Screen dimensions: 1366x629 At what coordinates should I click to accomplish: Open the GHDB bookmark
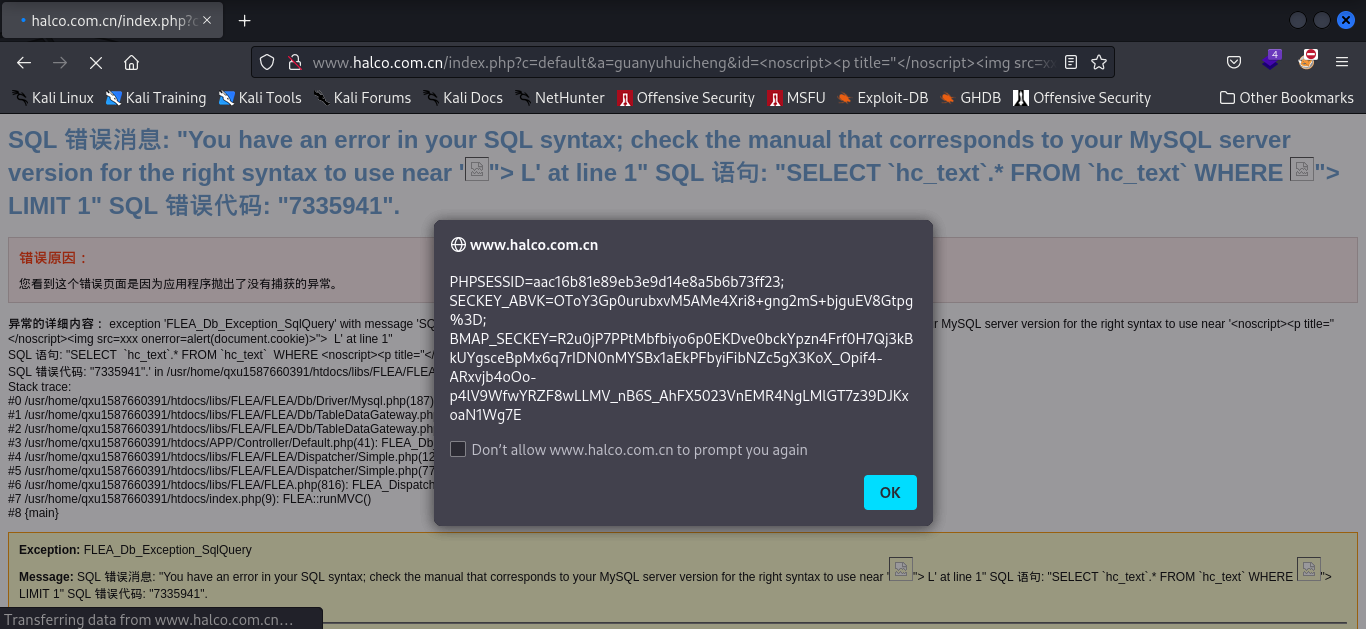[970, 98]
